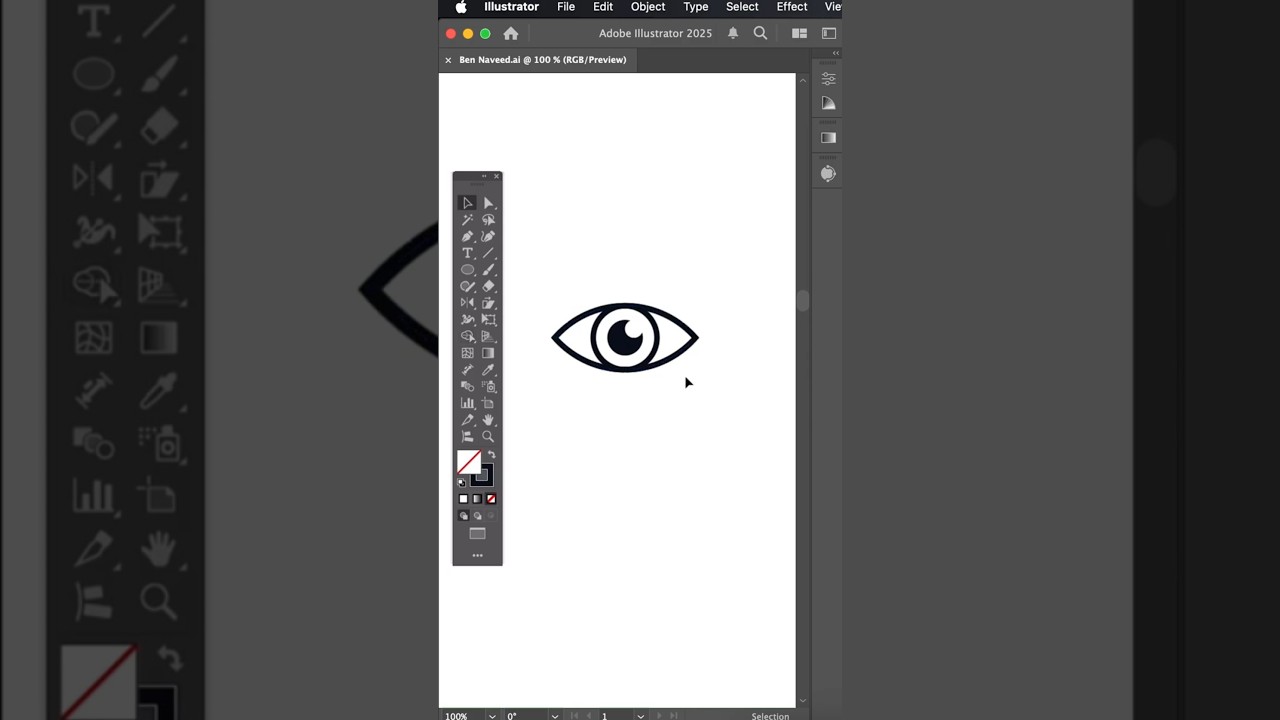The height and width of the screenshot is (720, 1280).
Task: Switch to Draw Normal mode
Action: 463,516
